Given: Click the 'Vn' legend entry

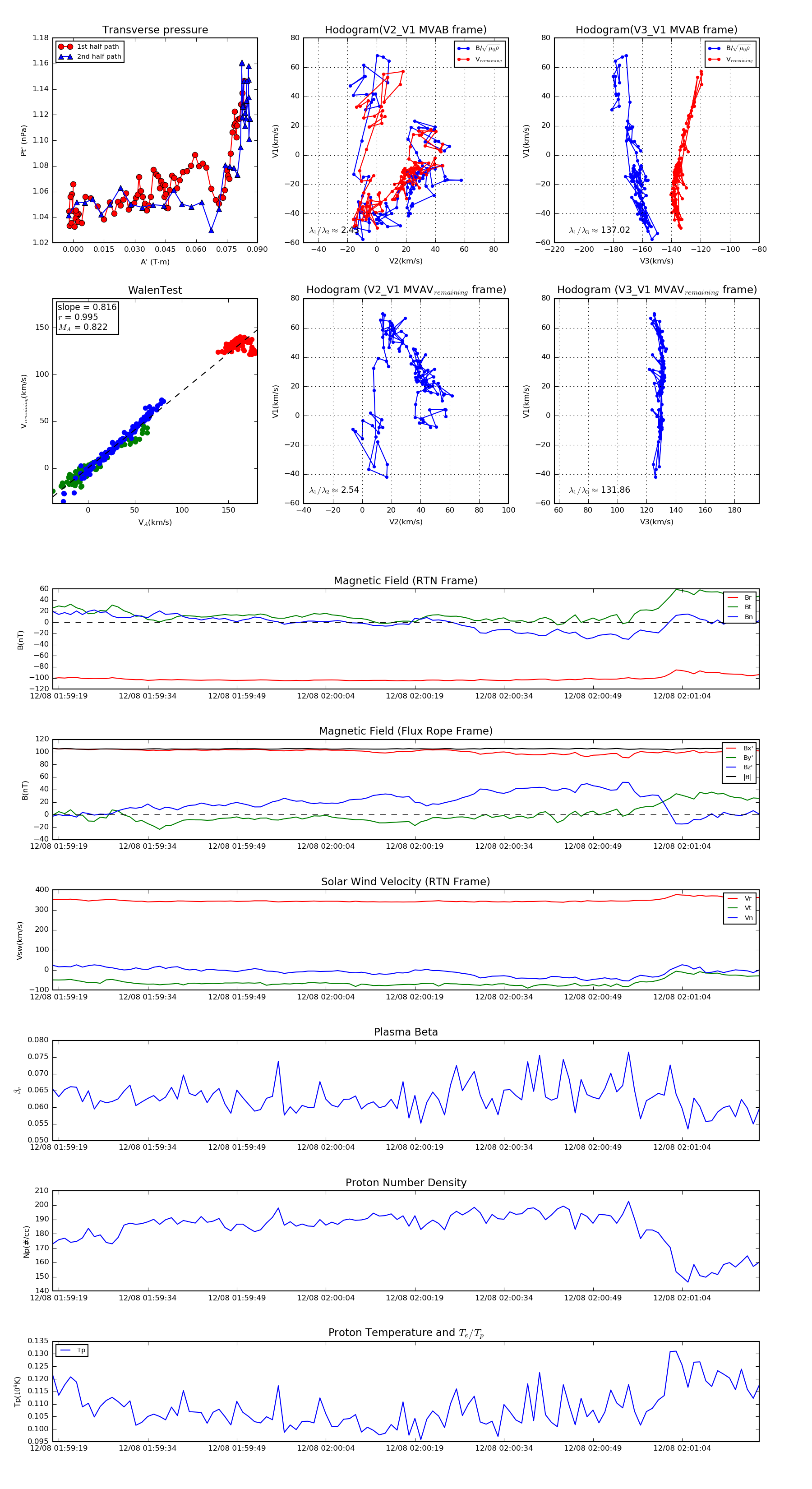Looking at the screenshot, I should (x=740, y=918).
